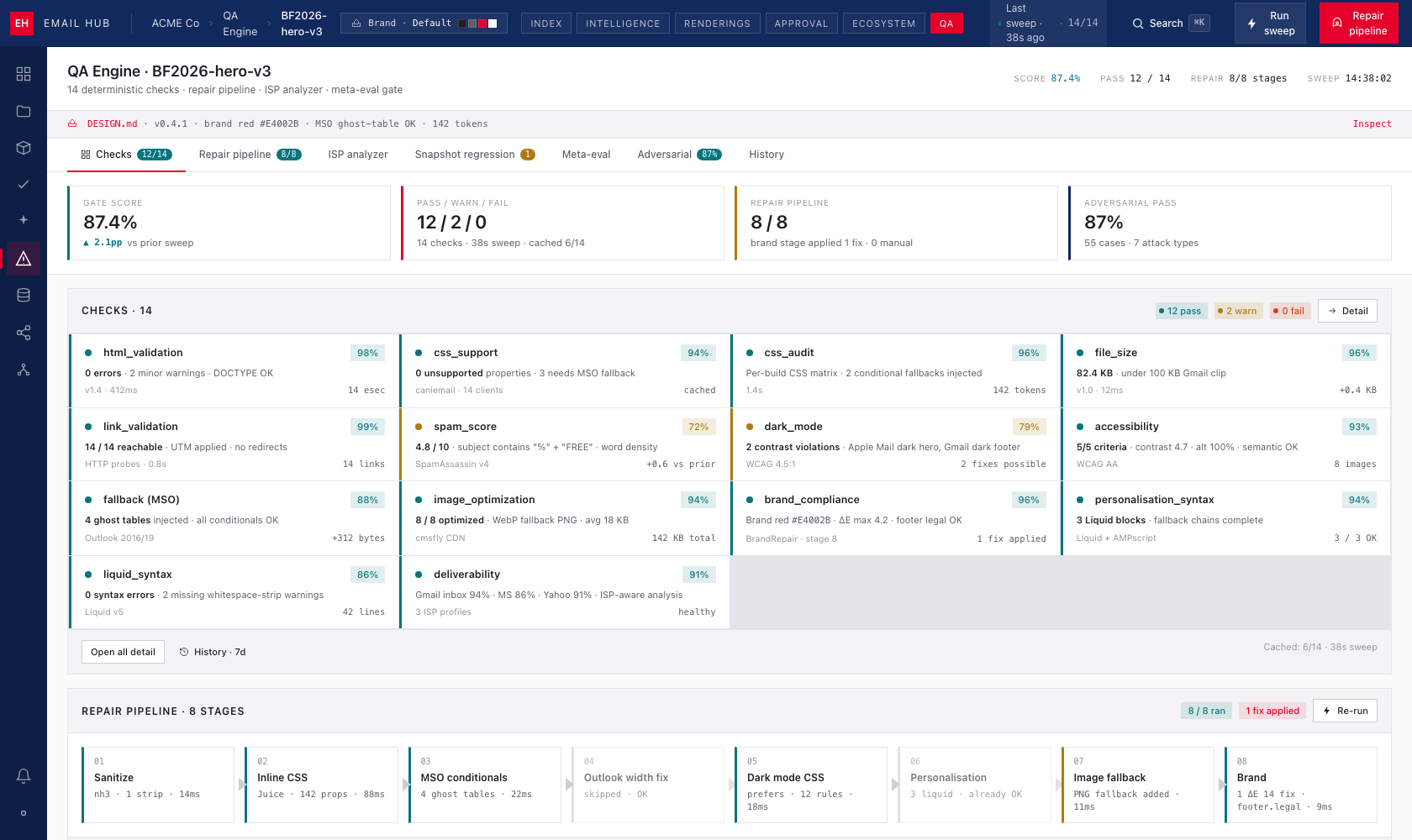Toggle the 12 pass filter chip
This screenshot has height=840, width=1412.
click(1181, 311)
